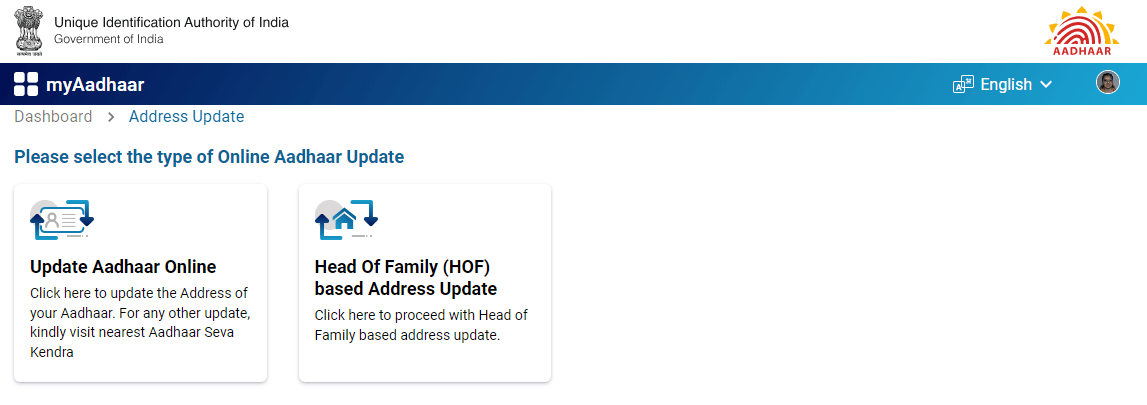
Task: Click the Update Aadhaar Online card icon
Action: tap(62, 221)
